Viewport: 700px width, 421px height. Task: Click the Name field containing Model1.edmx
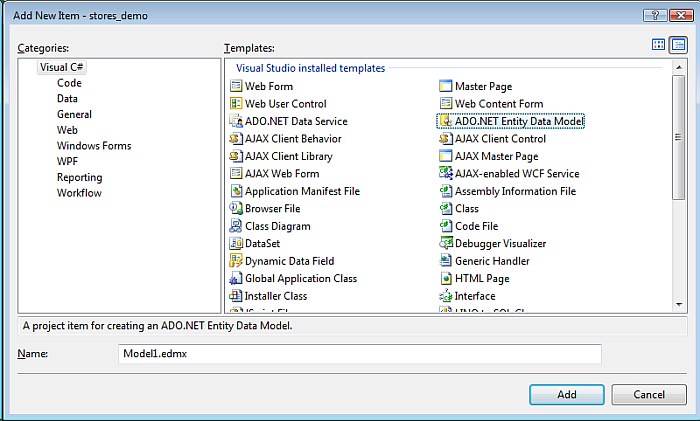tap(359, 354)
